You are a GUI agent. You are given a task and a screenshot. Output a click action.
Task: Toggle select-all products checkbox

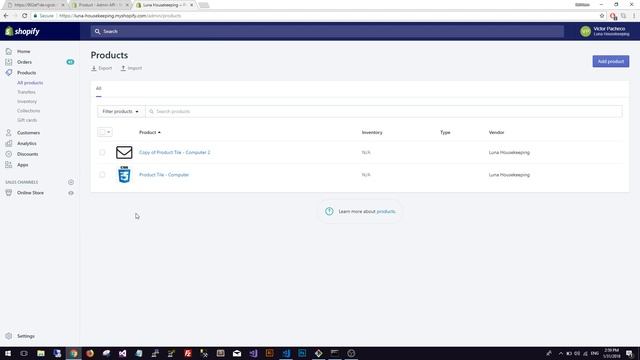[x=102, y=132]
